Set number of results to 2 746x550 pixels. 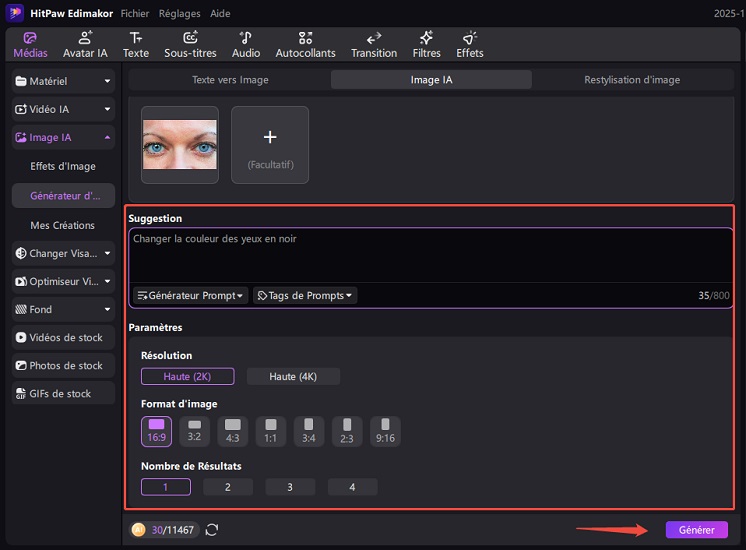[x=228, y=487]
